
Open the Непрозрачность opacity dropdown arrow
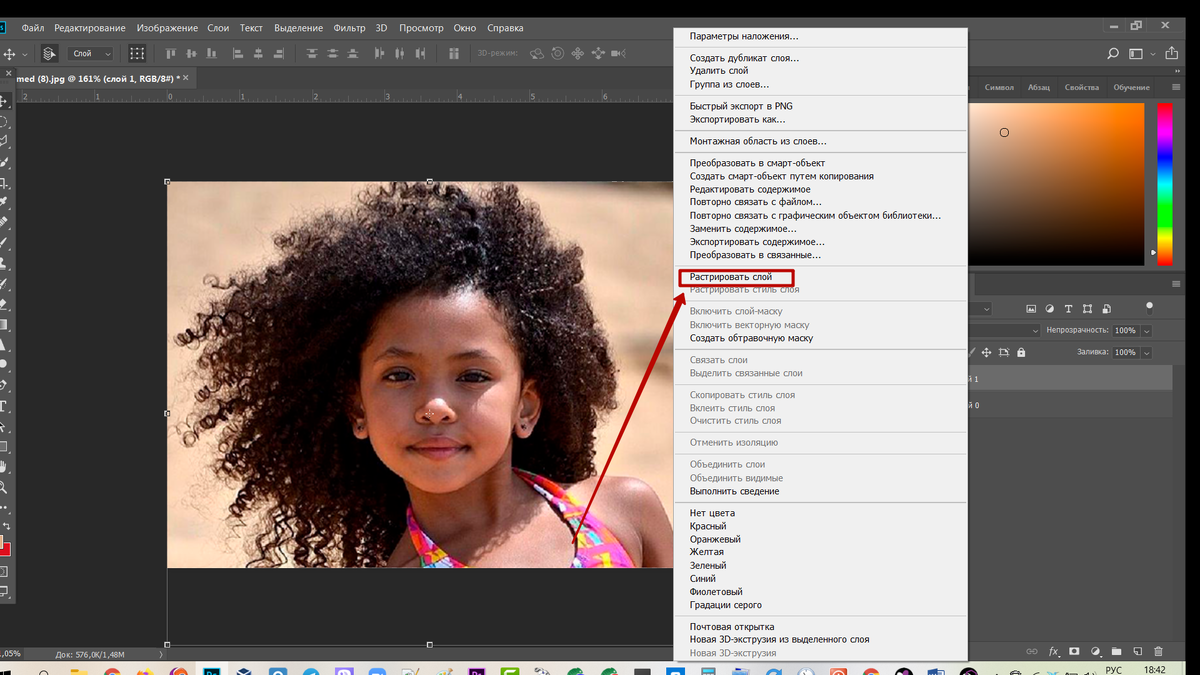coord(1146,331)
